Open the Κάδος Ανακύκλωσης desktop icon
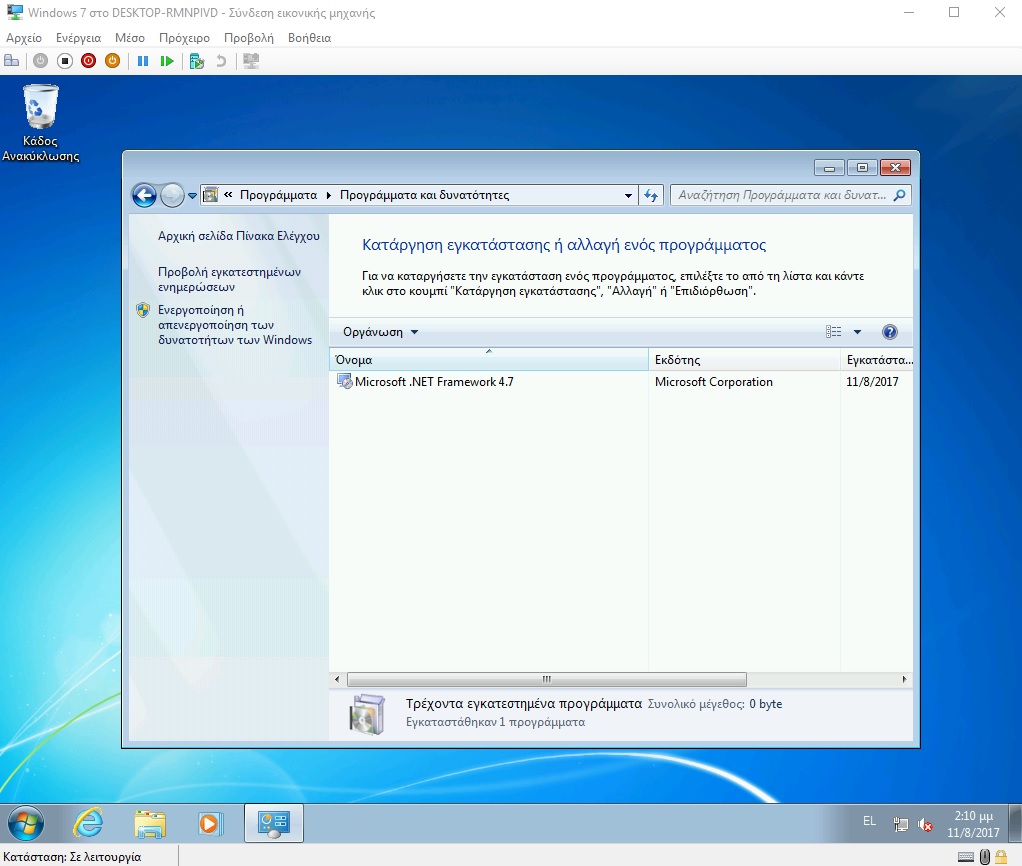The width and height of the screenshot is (1022, 866). click(x=40, y=123)
